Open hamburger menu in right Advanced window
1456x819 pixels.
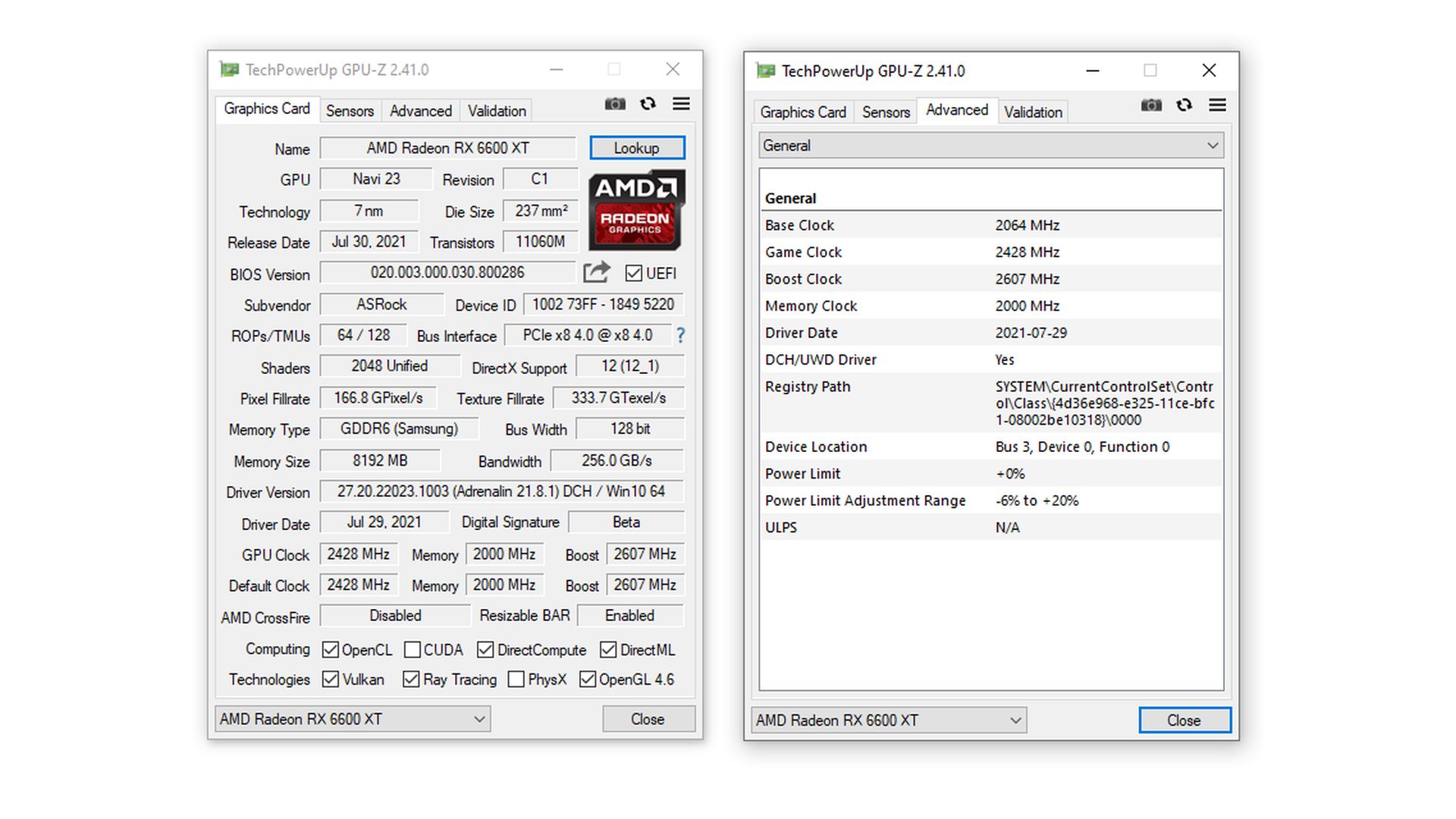[x=1217, y=105]
